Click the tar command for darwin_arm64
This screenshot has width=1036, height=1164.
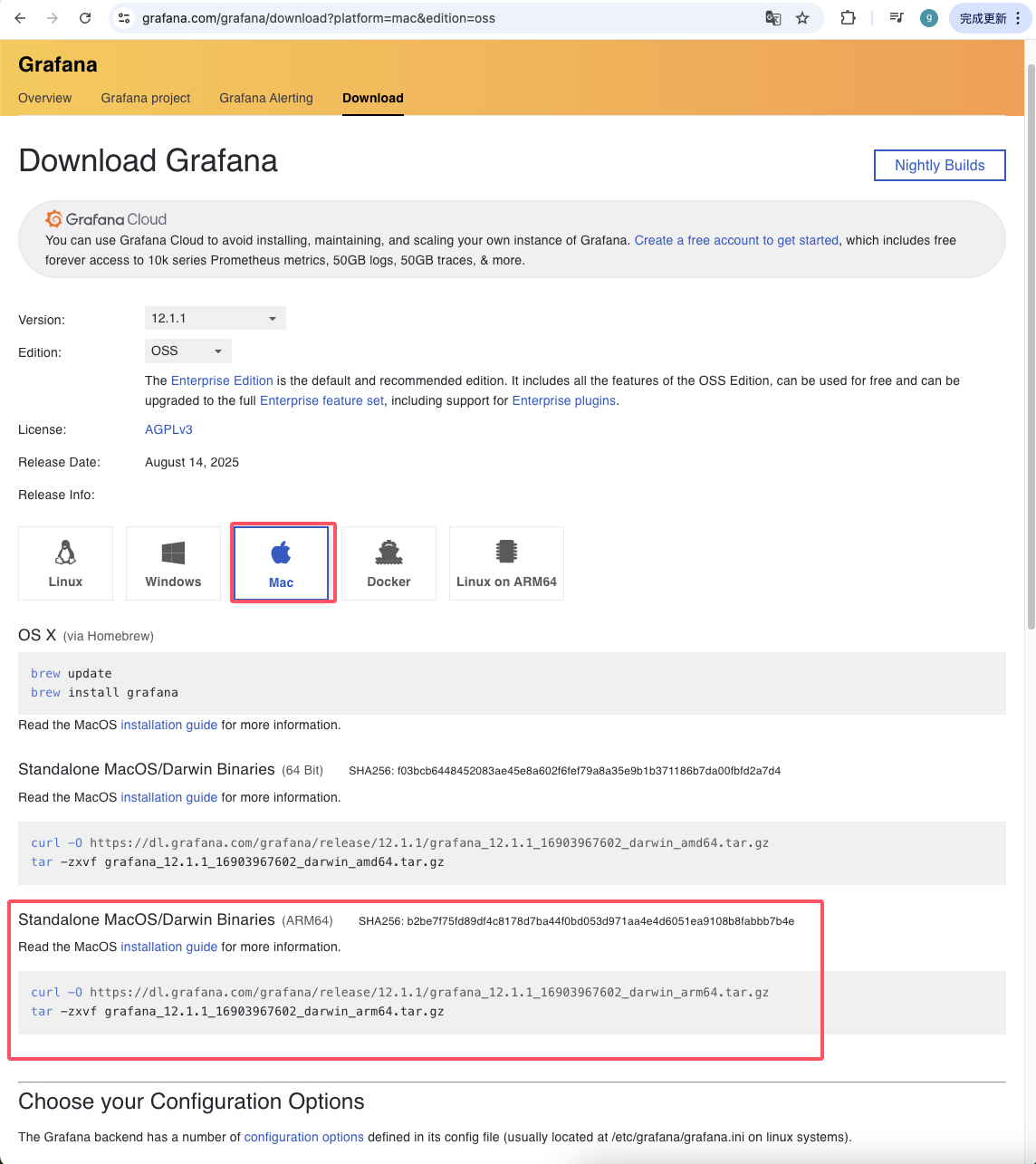237,1011
